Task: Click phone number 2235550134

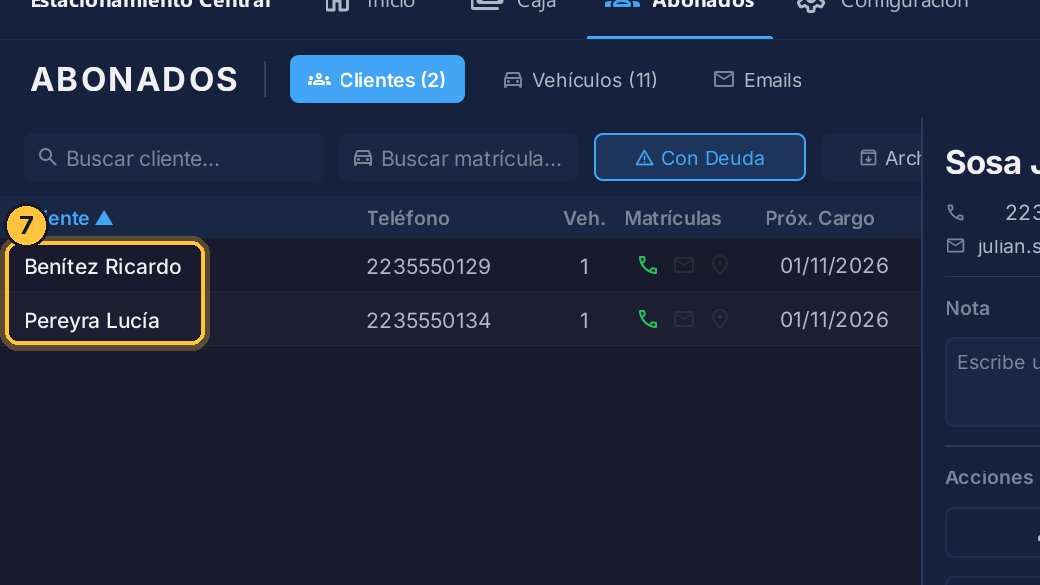Action: (x=428, y=320)
